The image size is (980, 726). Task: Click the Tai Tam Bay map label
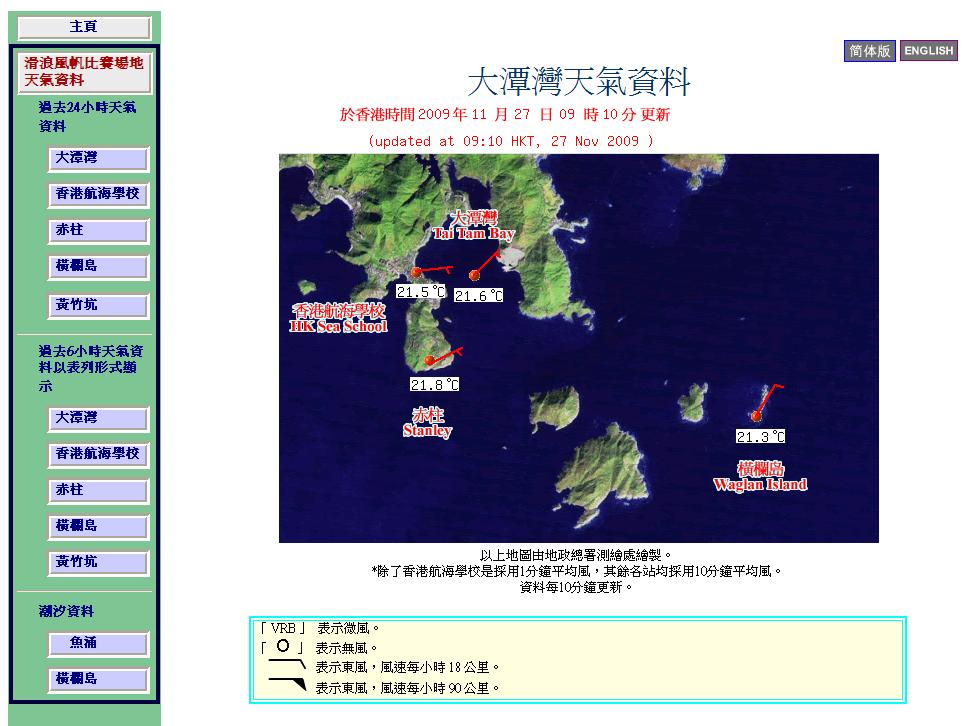473,226
